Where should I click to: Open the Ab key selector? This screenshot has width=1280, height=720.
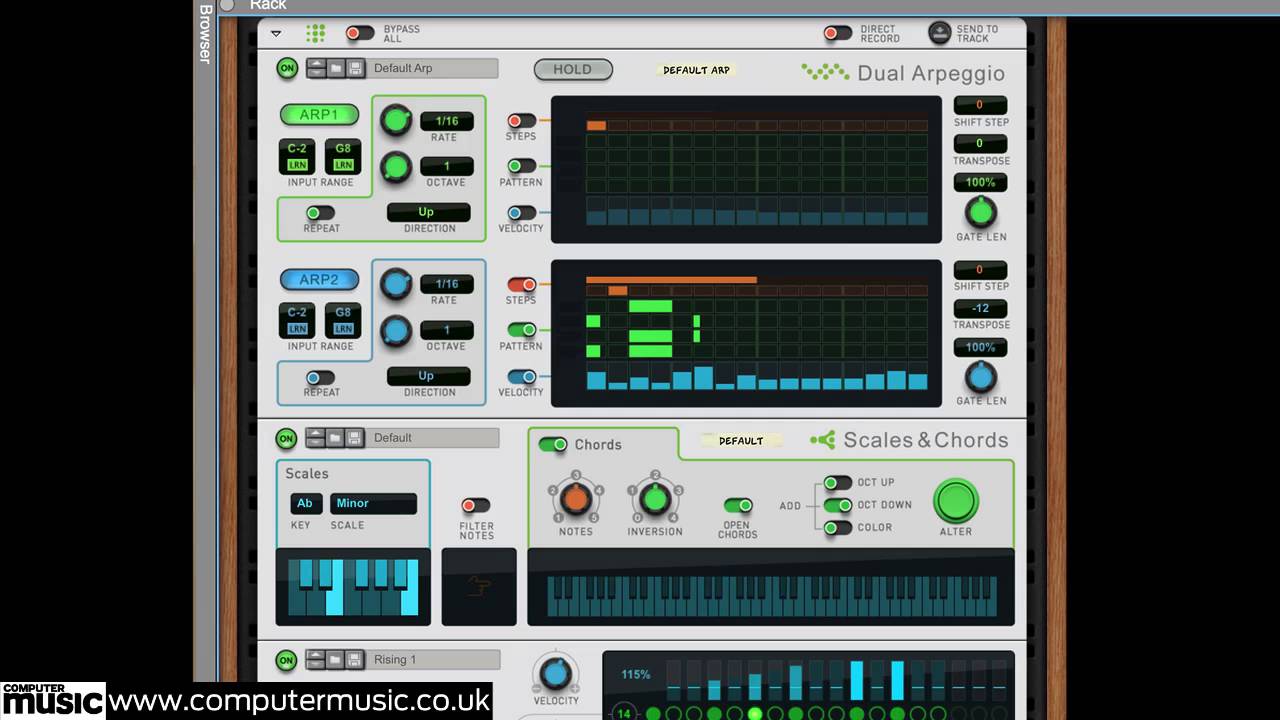pyautogui.click(x=305, y=503)
